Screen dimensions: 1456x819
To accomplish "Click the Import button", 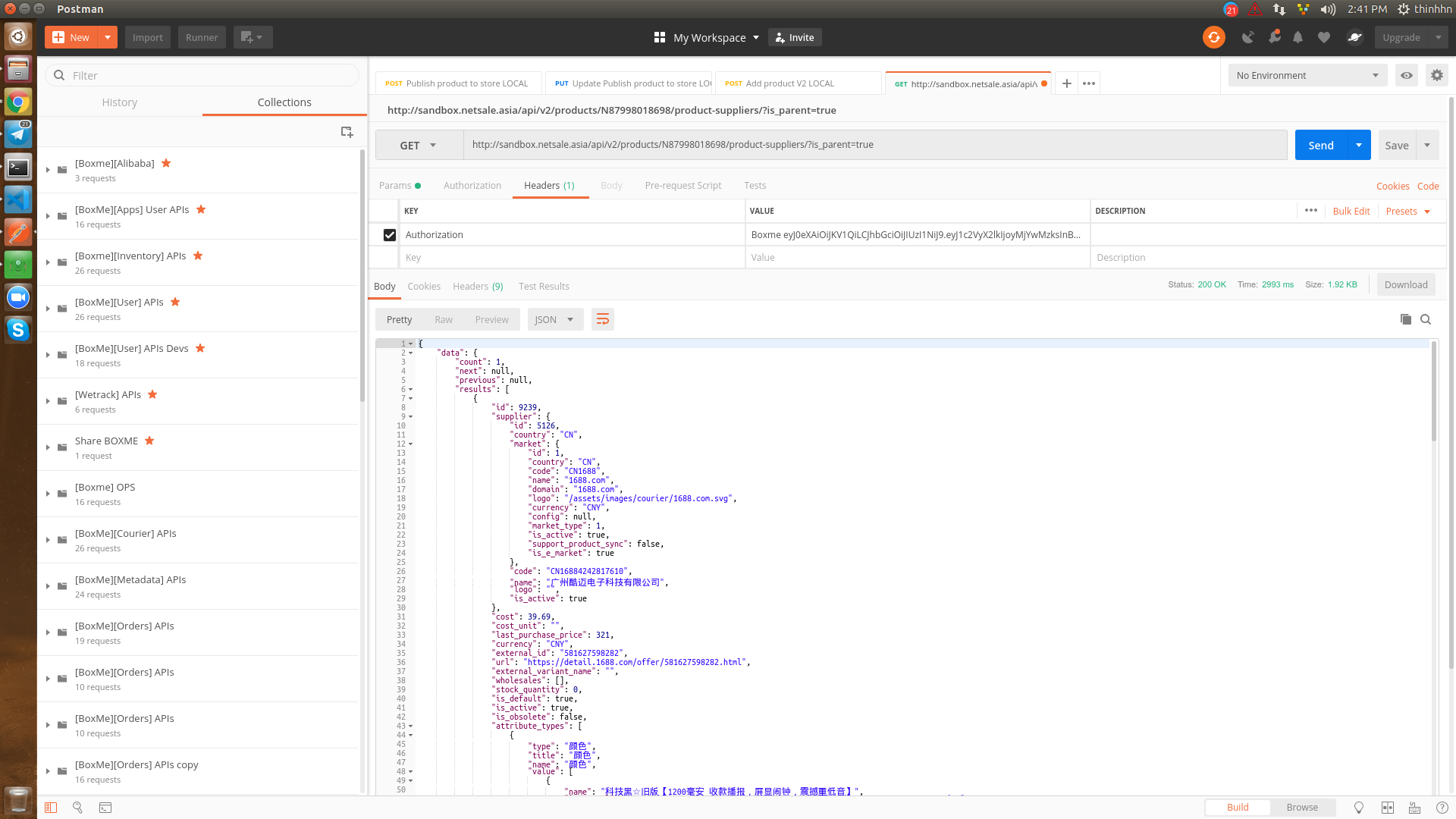I will pyautogui.click(x=148, y=37).
